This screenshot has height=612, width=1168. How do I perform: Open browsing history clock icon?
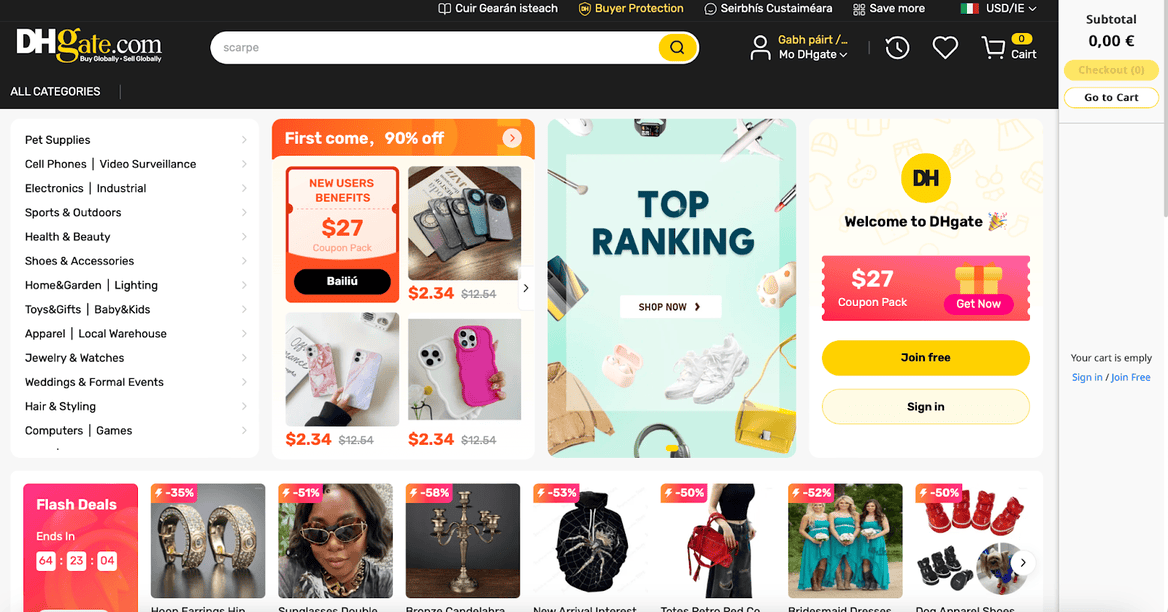click(x=897, y=48)
